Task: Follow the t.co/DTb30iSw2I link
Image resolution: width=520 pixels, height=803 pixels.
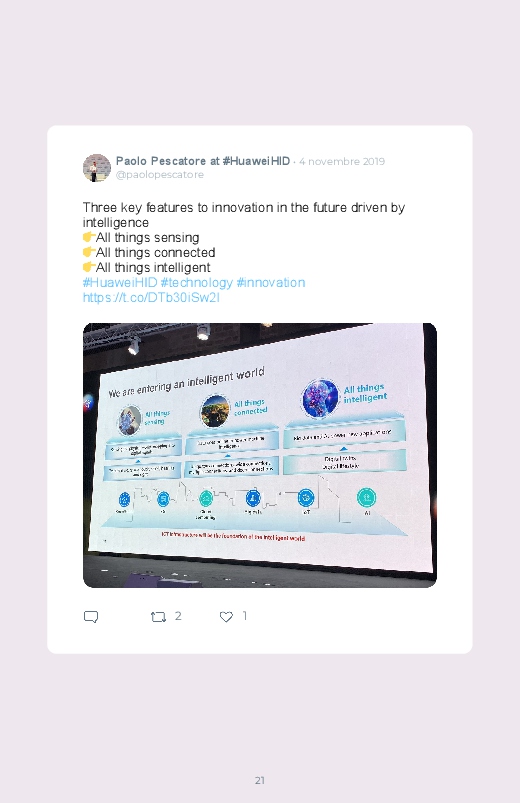Action: pyautogui.click(x=151, y=298)
